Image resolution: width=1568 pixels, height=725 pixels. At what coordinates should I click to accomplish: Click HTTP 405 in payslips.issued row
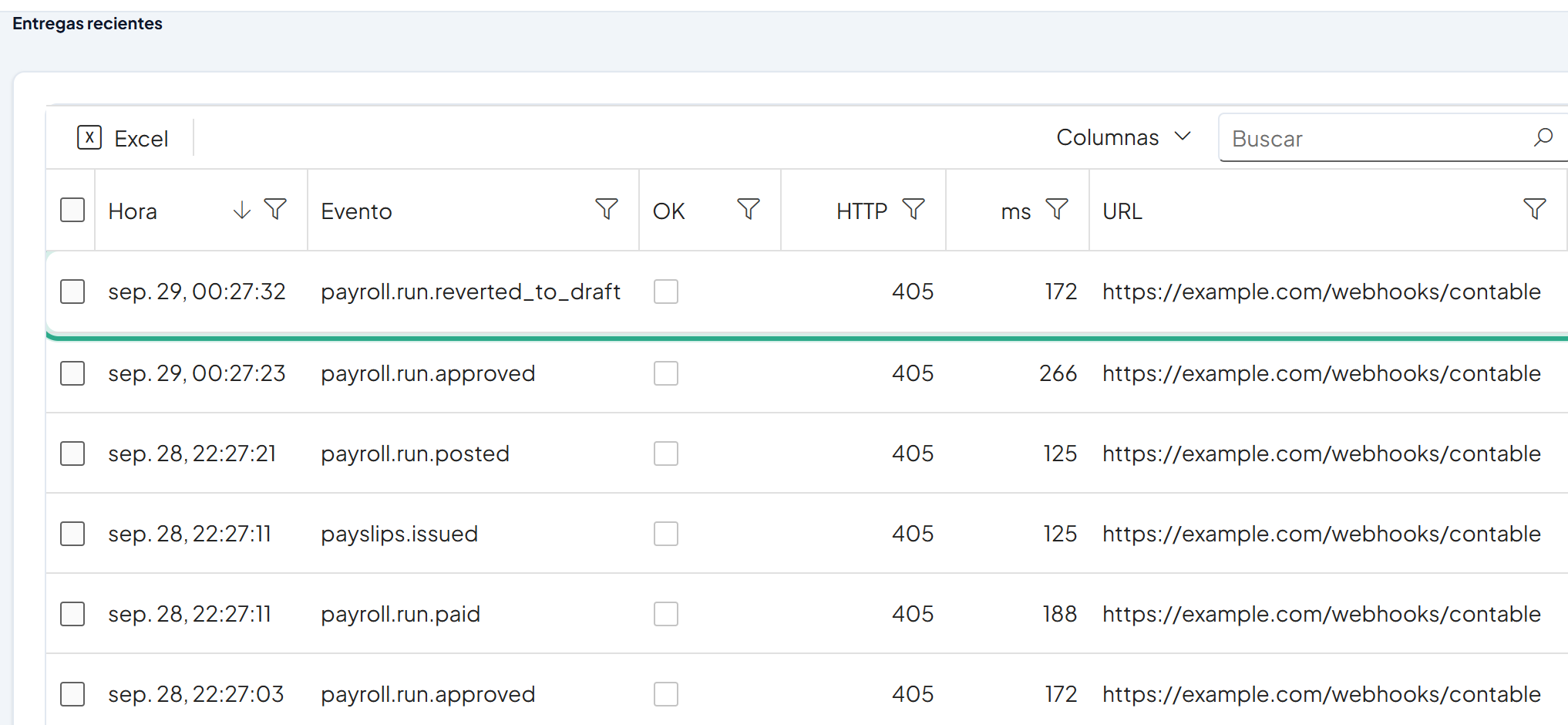pyautogui.click(x=913, y=534)
